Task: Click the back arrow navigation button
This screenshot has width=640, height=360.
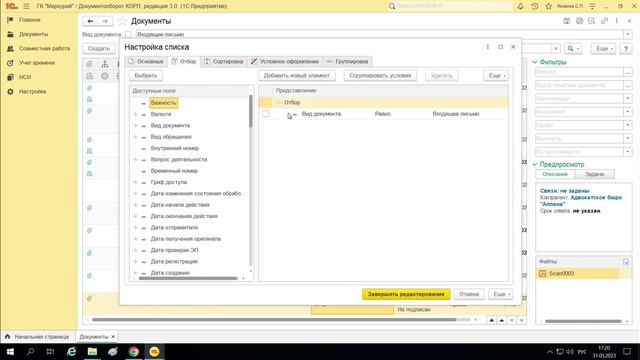Action: tap(90, 21)
